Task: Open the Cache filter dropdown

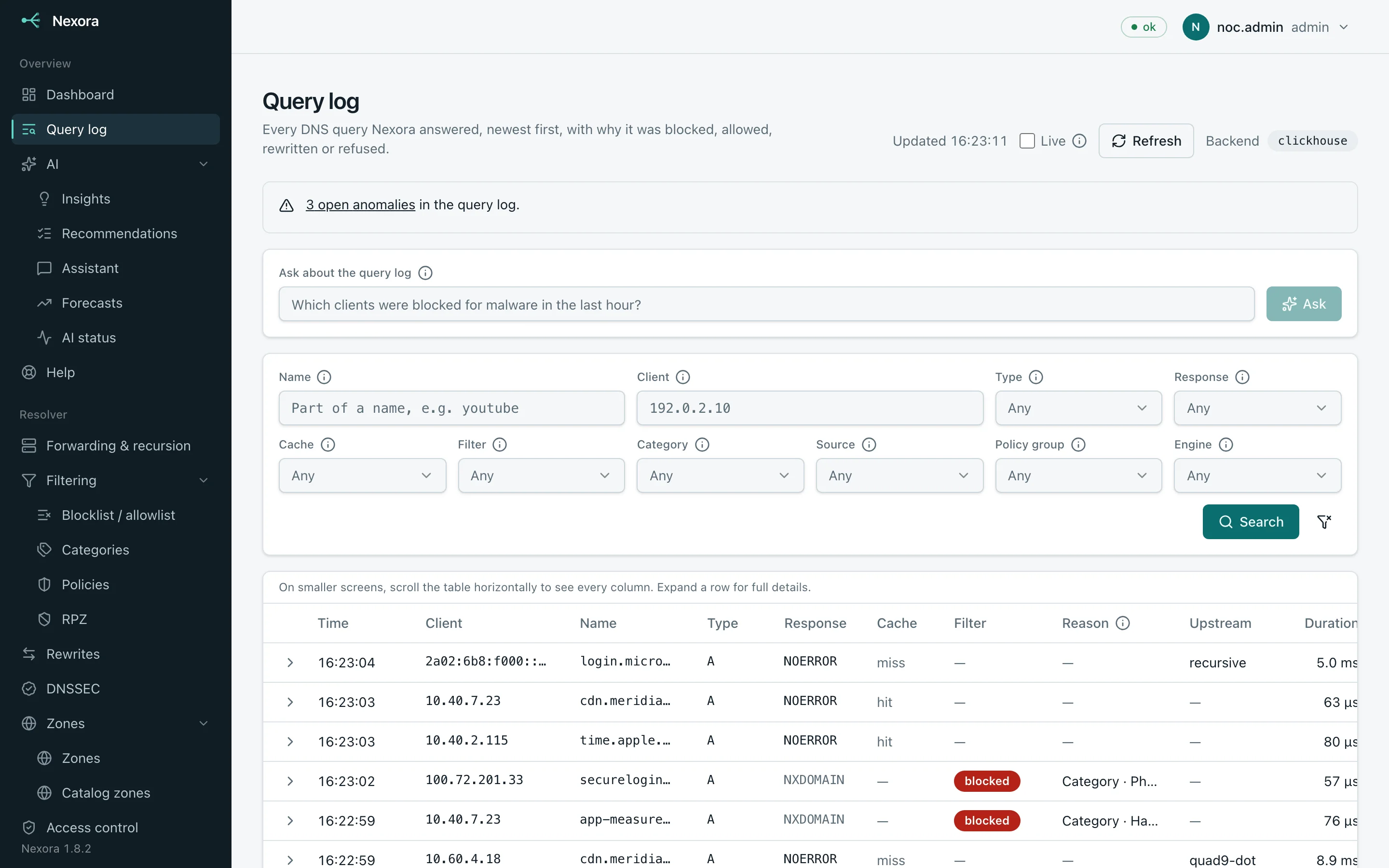Action: [362, 475]
